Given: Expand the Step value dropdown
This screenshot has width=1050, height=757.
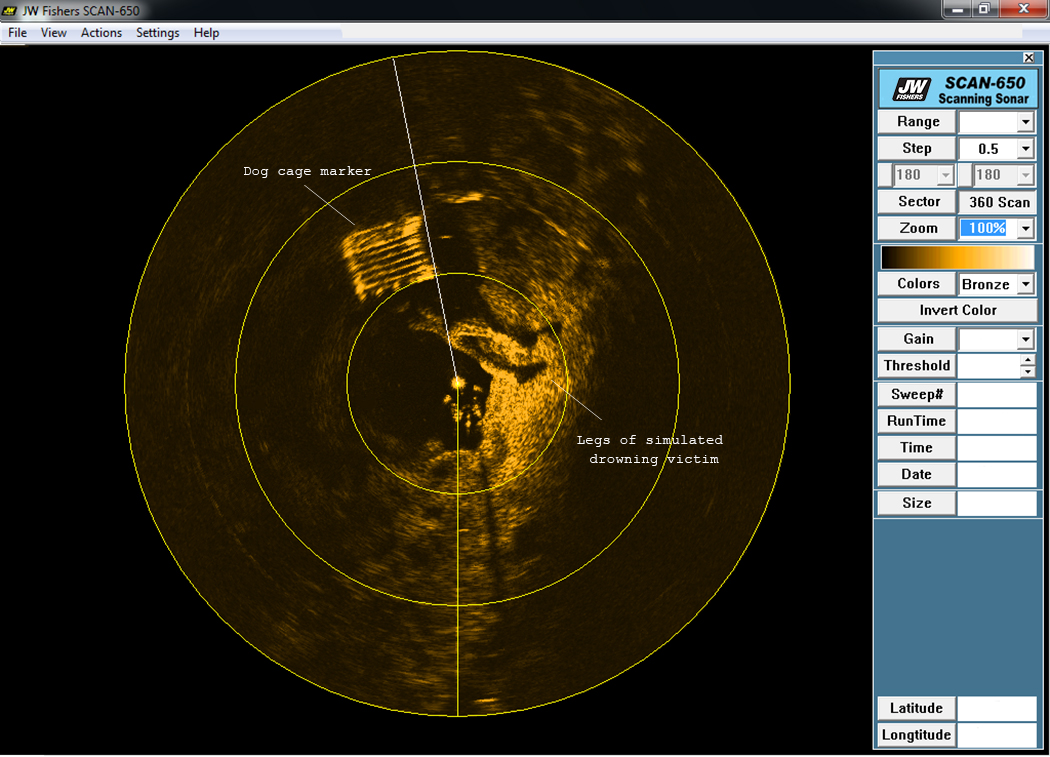Looking at the screenshot, I should (x=1025, y=149).
